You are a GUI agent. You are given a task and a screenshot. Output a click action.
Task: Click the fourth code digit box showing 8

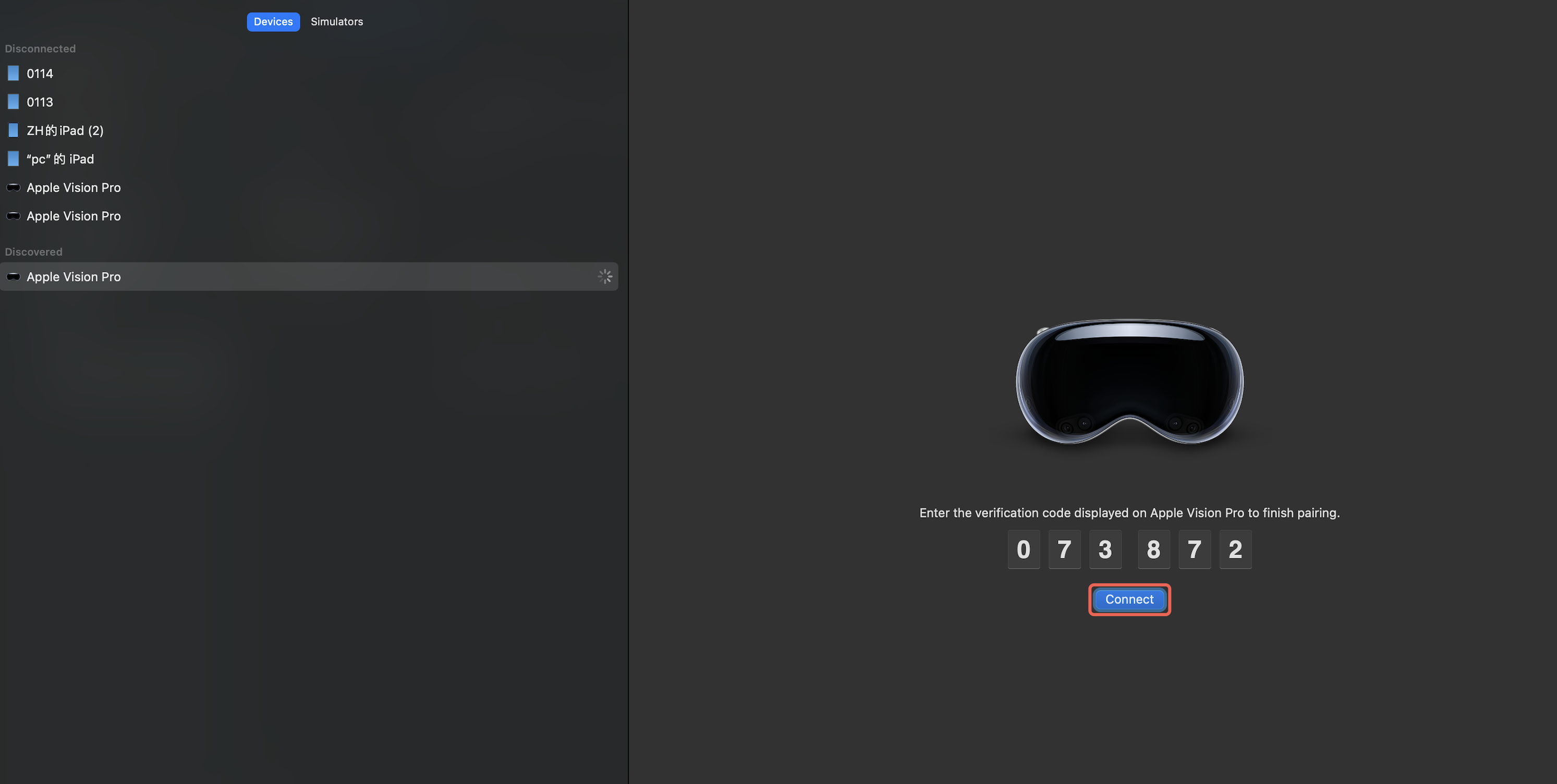[1153, 549]
